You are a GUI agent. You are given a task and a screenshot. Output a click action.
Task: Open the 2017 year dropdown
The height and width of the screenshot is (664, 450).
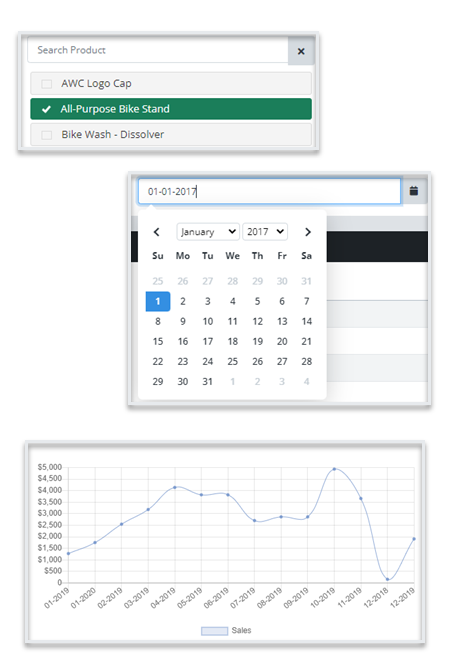pyautogui.click(x=265, y=232)
